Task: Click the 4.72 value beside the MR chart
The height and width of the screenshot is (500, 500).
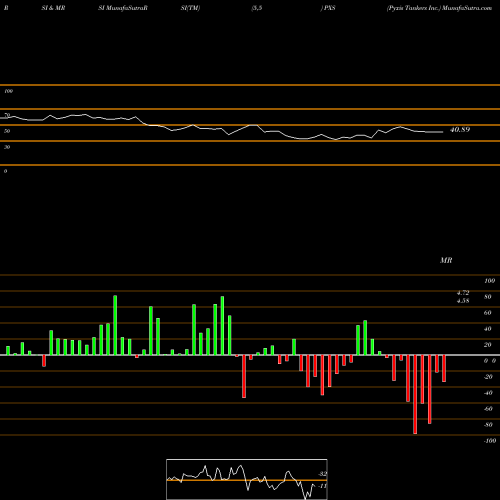Action: 463,293
